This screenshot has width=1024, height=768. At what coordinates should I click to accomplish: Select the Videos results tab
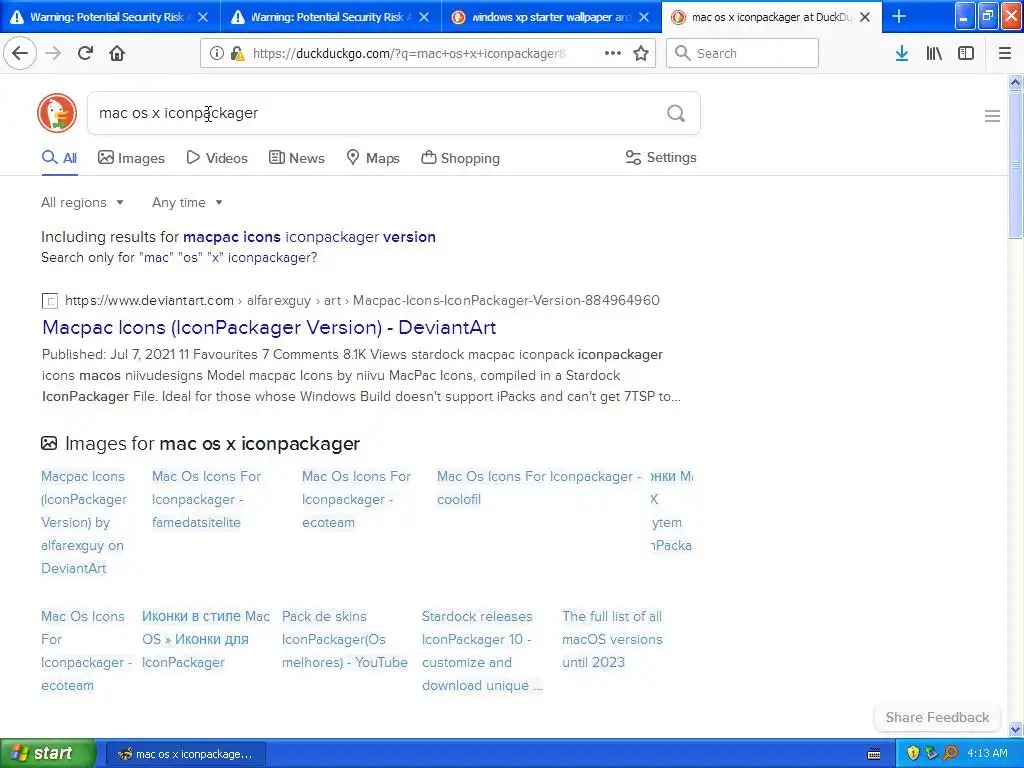[217, 158]
